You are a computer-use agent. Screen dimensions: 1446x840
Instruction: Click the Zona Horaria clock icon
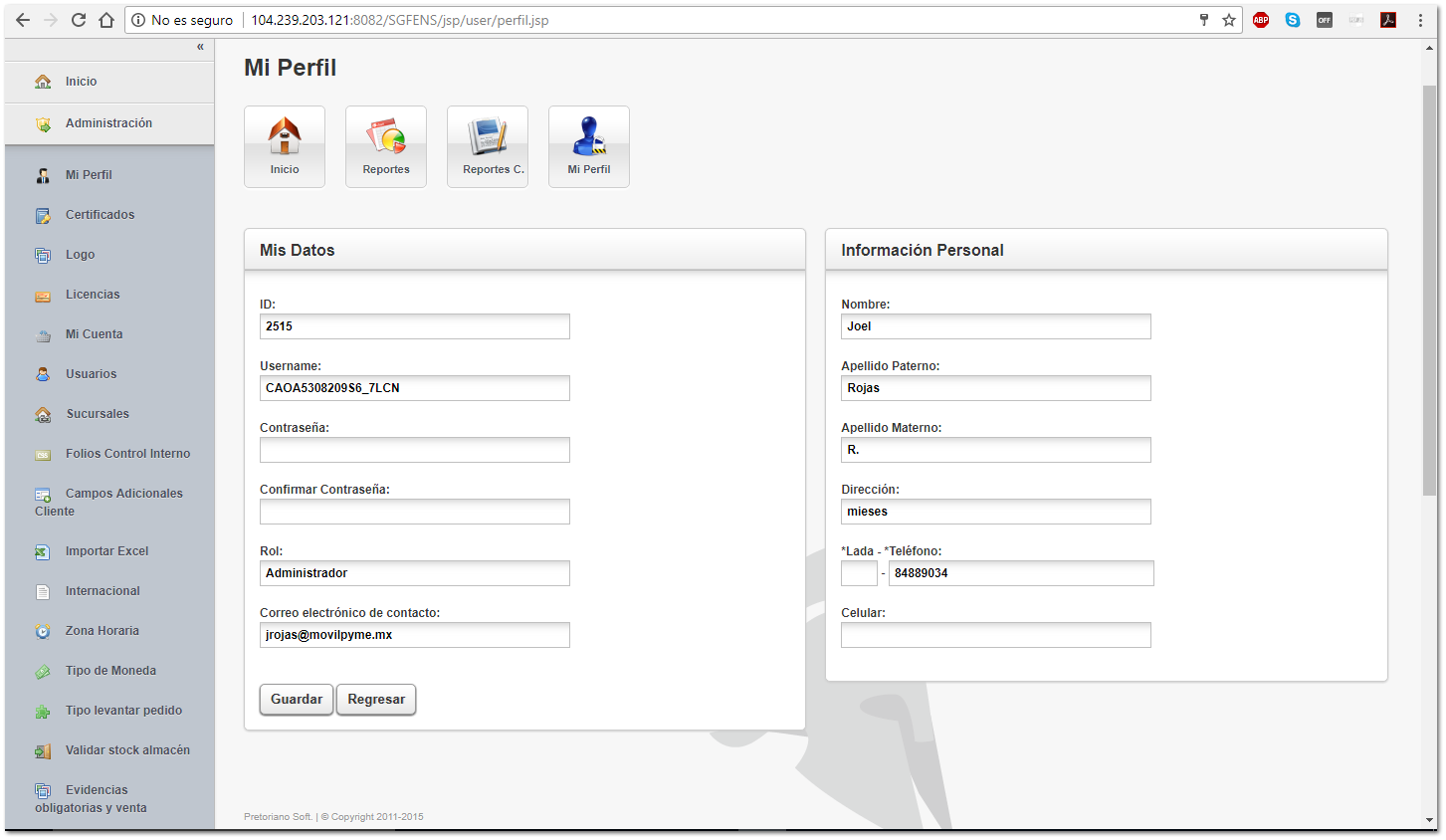pos(43,631)
